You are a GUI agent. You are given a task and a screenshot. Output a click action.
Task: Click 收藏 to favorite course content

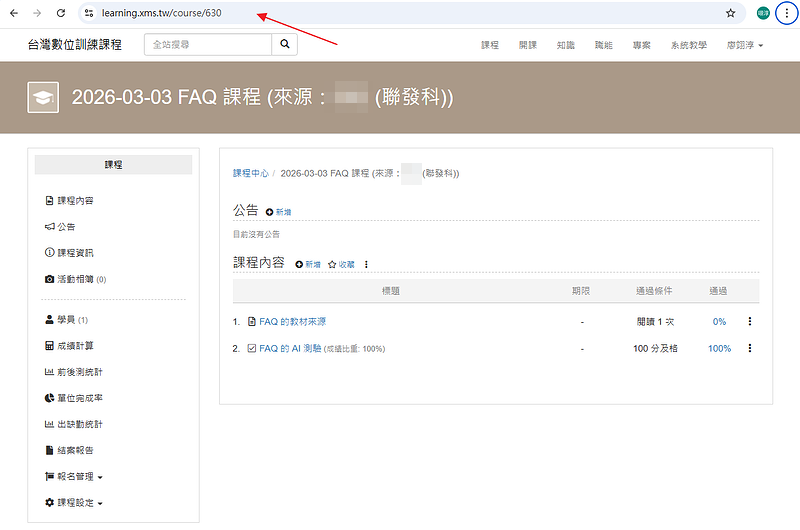click(341, 264)
